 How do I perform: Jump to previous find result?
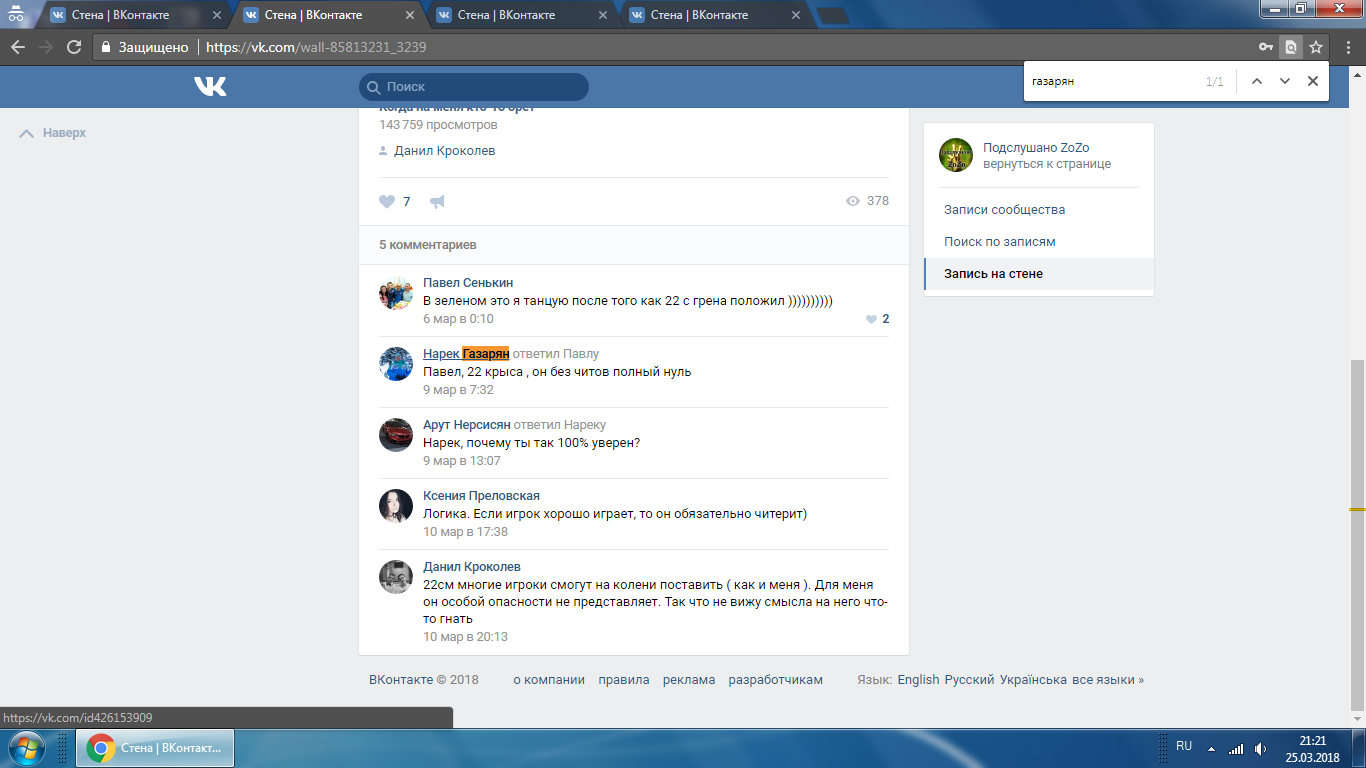[1257, 81]
